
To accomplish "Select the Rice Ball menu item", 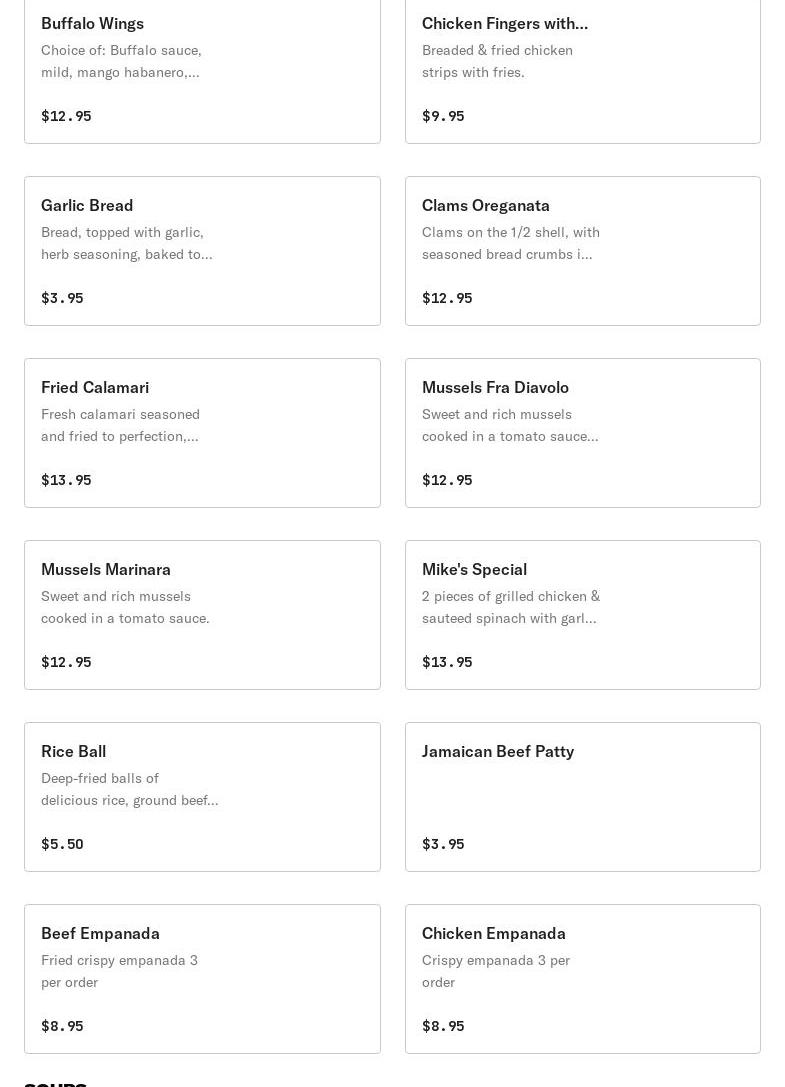I will tap(202, 797).
